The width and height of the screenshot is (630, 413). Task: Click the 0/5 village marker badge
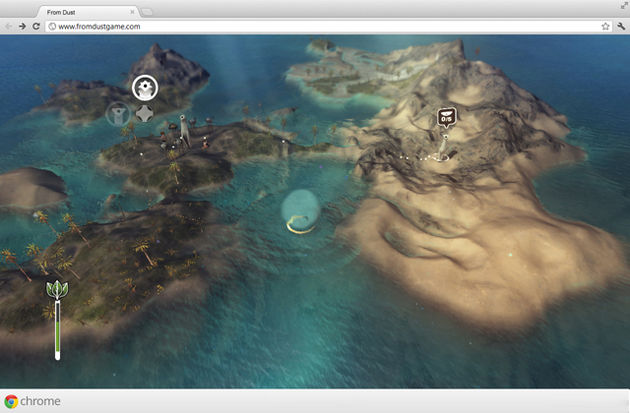(x=446, y=118)
